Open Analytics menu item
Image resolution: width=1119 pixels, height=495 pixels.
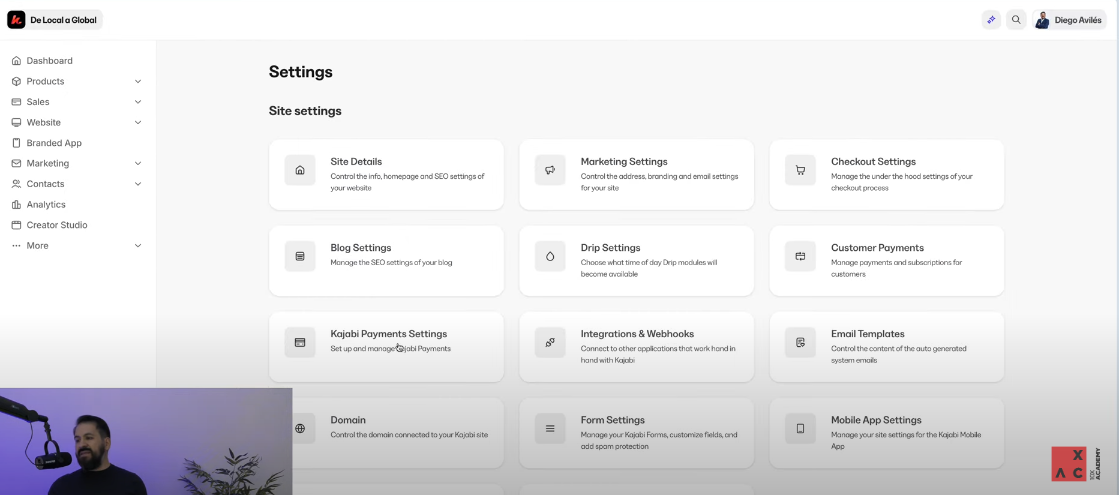click(x=46, y=205)
